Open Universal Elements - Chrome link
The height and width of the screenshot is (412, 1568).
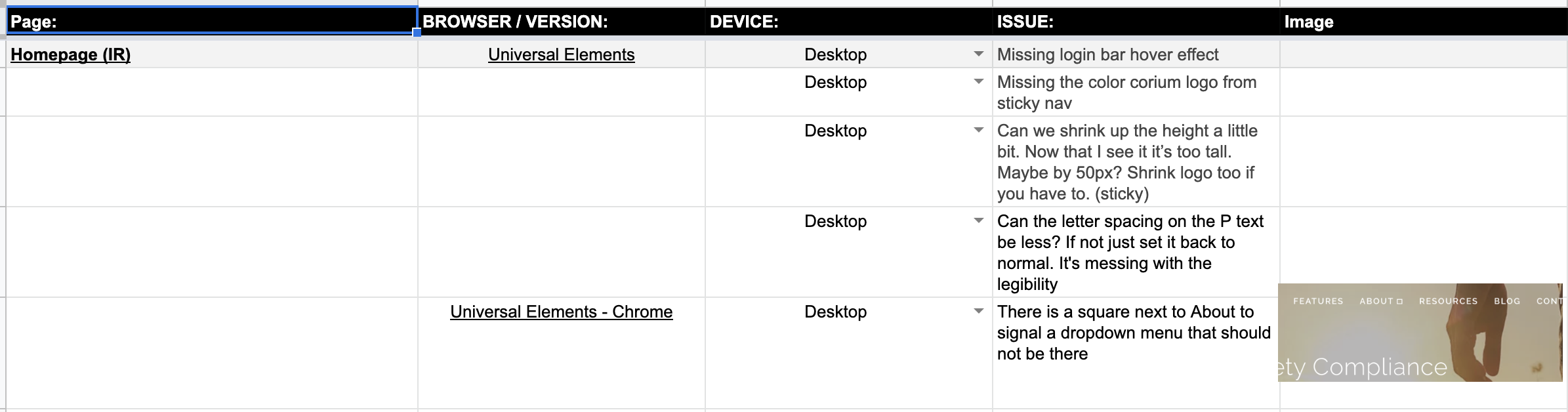point(561,312)
